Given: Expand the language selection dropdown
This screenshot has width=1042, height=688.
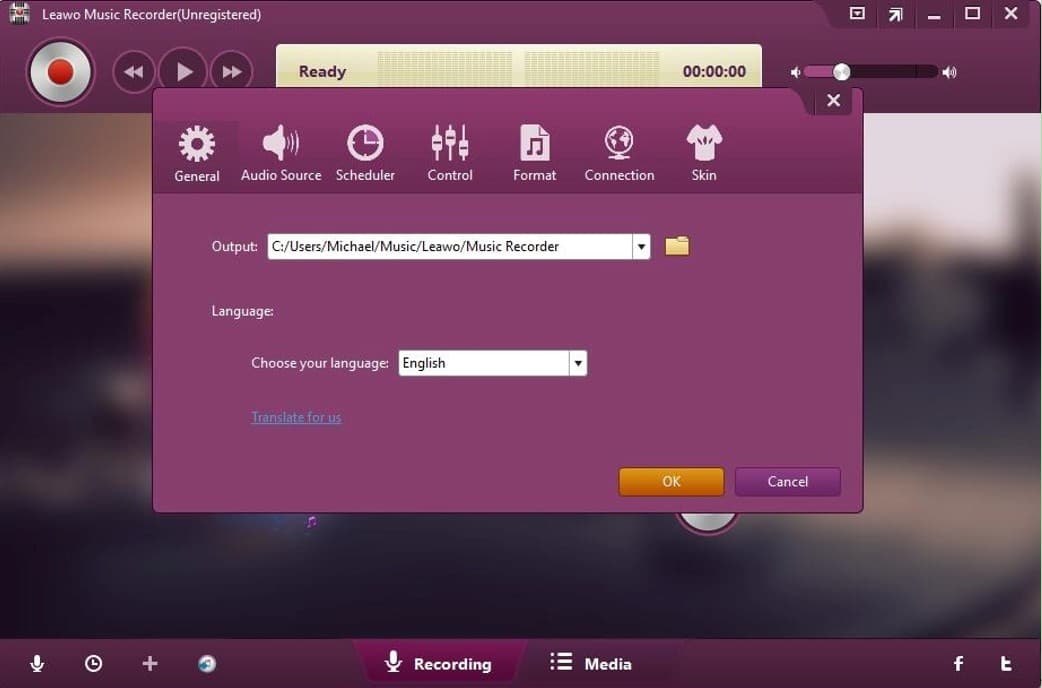Looking at the screenshot, I should pyautogui.click(x=577, y=364).
